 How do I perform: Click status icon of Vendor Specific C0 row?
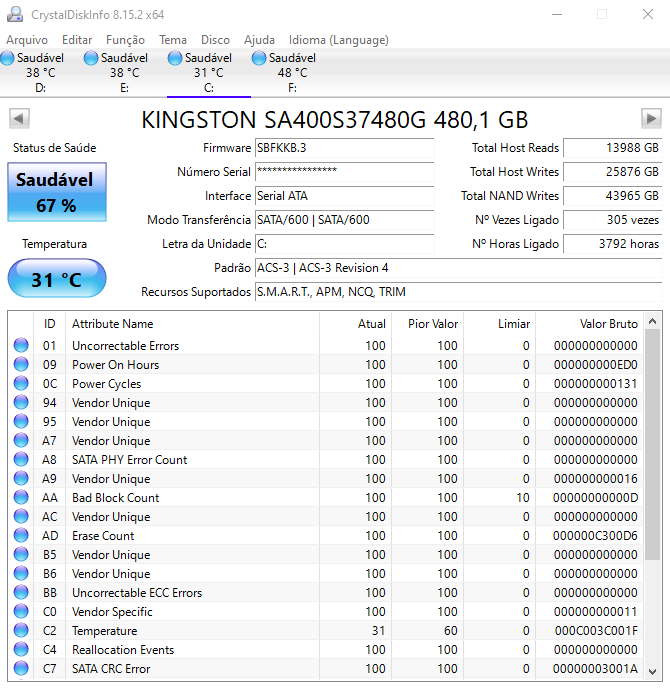(21, 611)
